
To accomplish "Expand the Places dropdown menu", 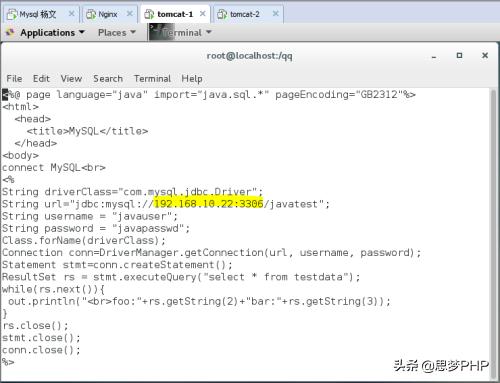I will click(x=117, y=32).
